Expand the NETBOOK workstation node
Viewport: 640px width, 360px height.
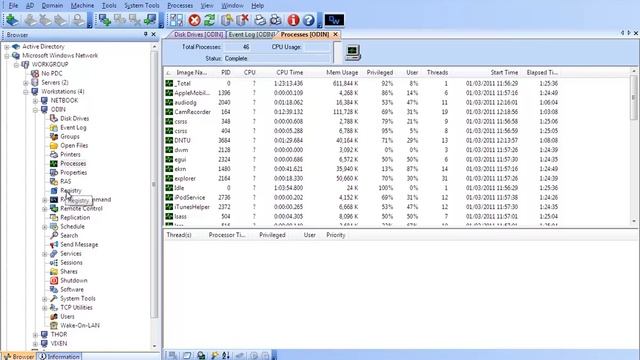tap(36, 100)
